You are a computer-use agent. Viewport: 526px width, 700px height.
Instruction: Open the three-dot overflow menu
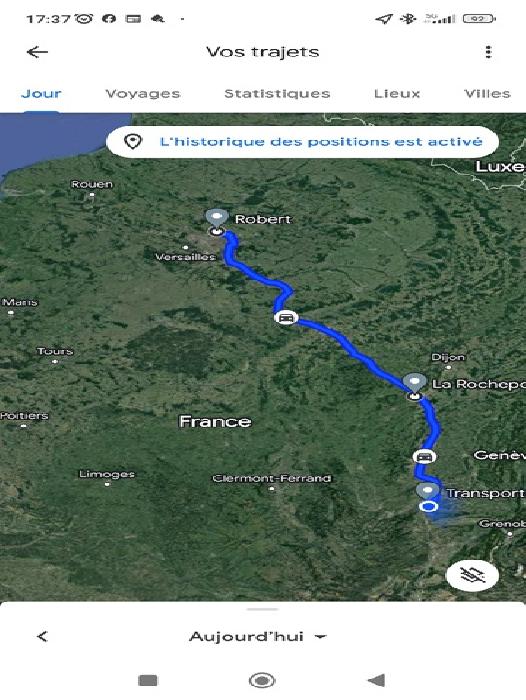(488, 52)
